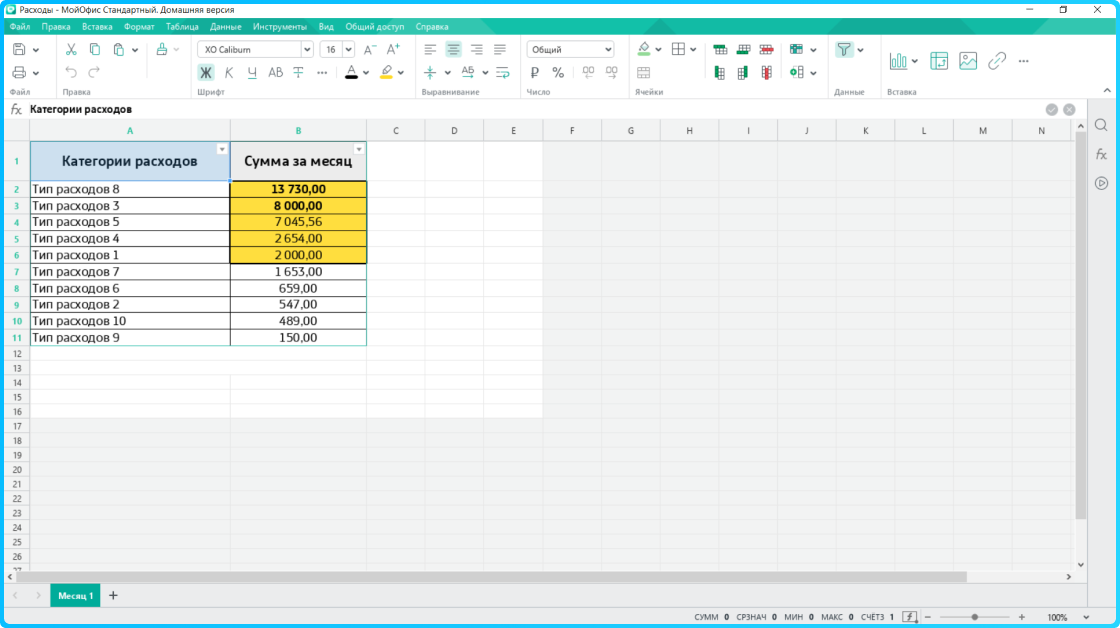The height and width of the screenshot is (628, 1120).
Task: Open the Общий доступ menu
Action: [375, 26]
